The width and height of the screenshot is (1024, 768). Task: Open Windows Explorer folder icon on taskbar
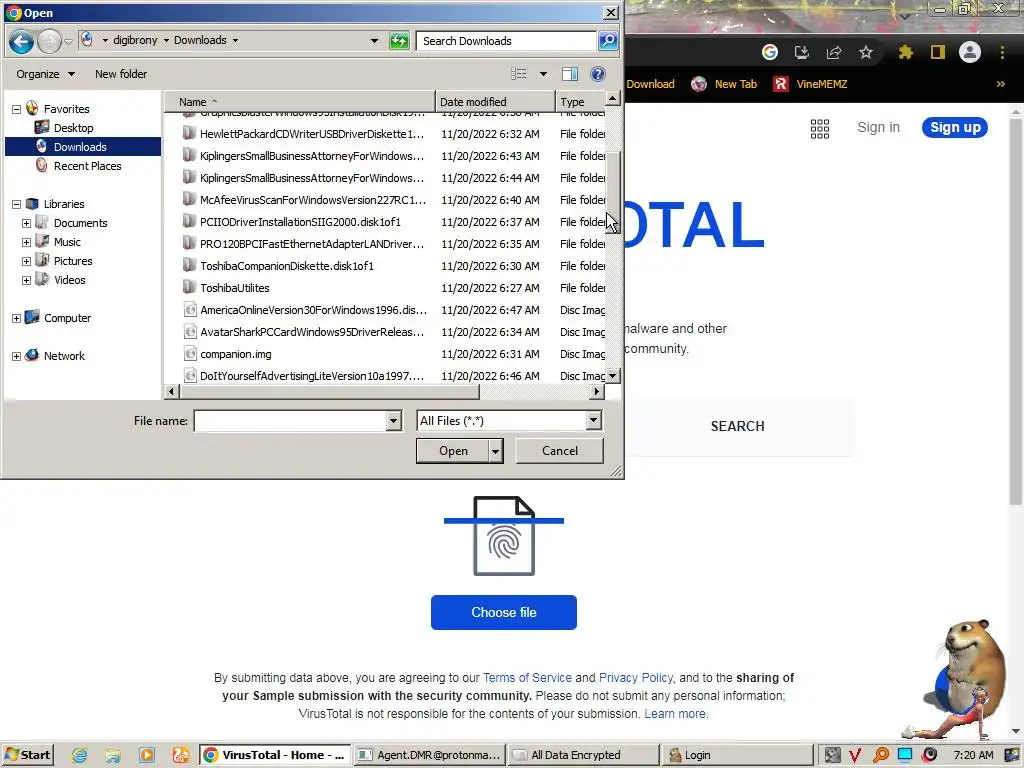(113, 755)
